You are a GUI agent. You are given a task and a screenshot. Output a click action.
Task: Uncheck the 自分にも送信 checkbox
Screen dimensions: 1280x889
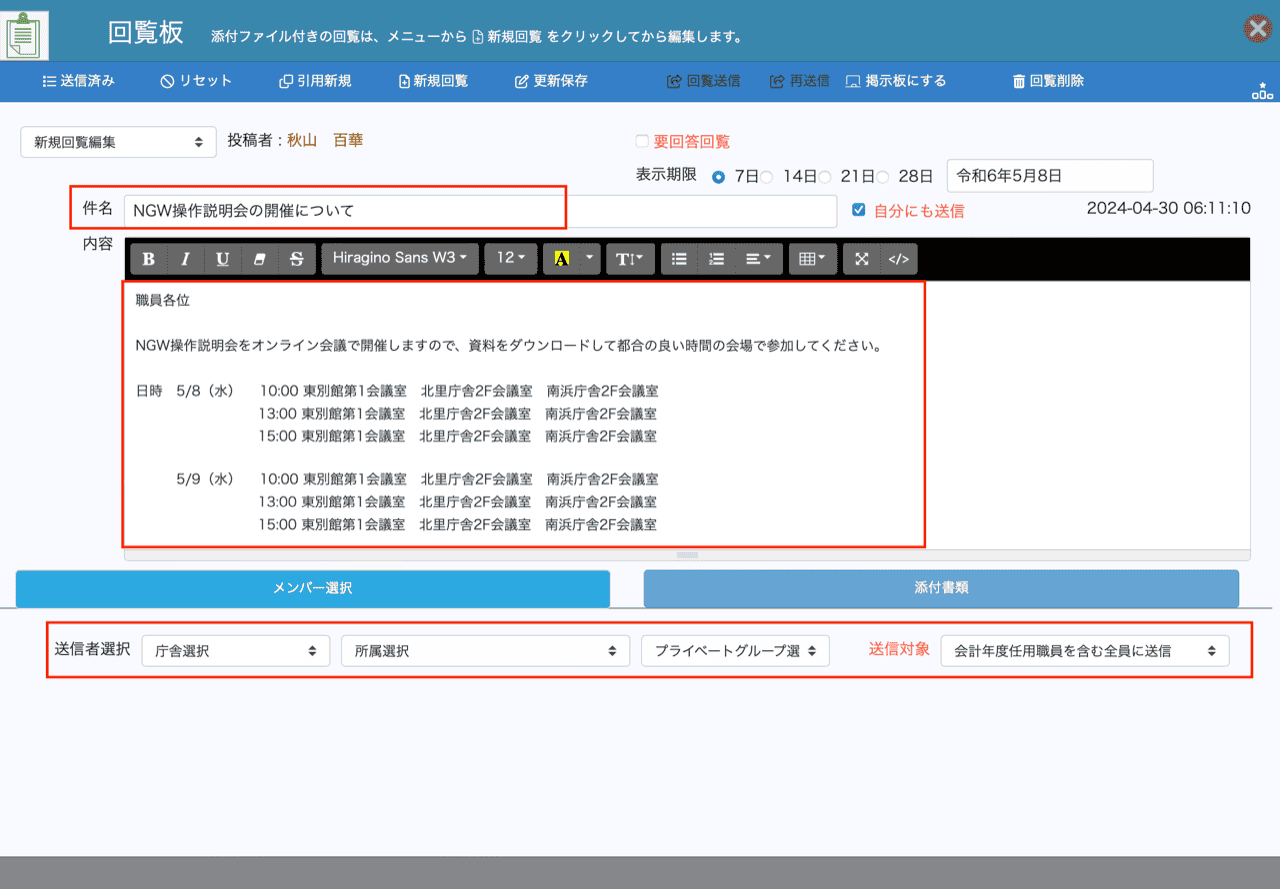(x=858, y=210)
